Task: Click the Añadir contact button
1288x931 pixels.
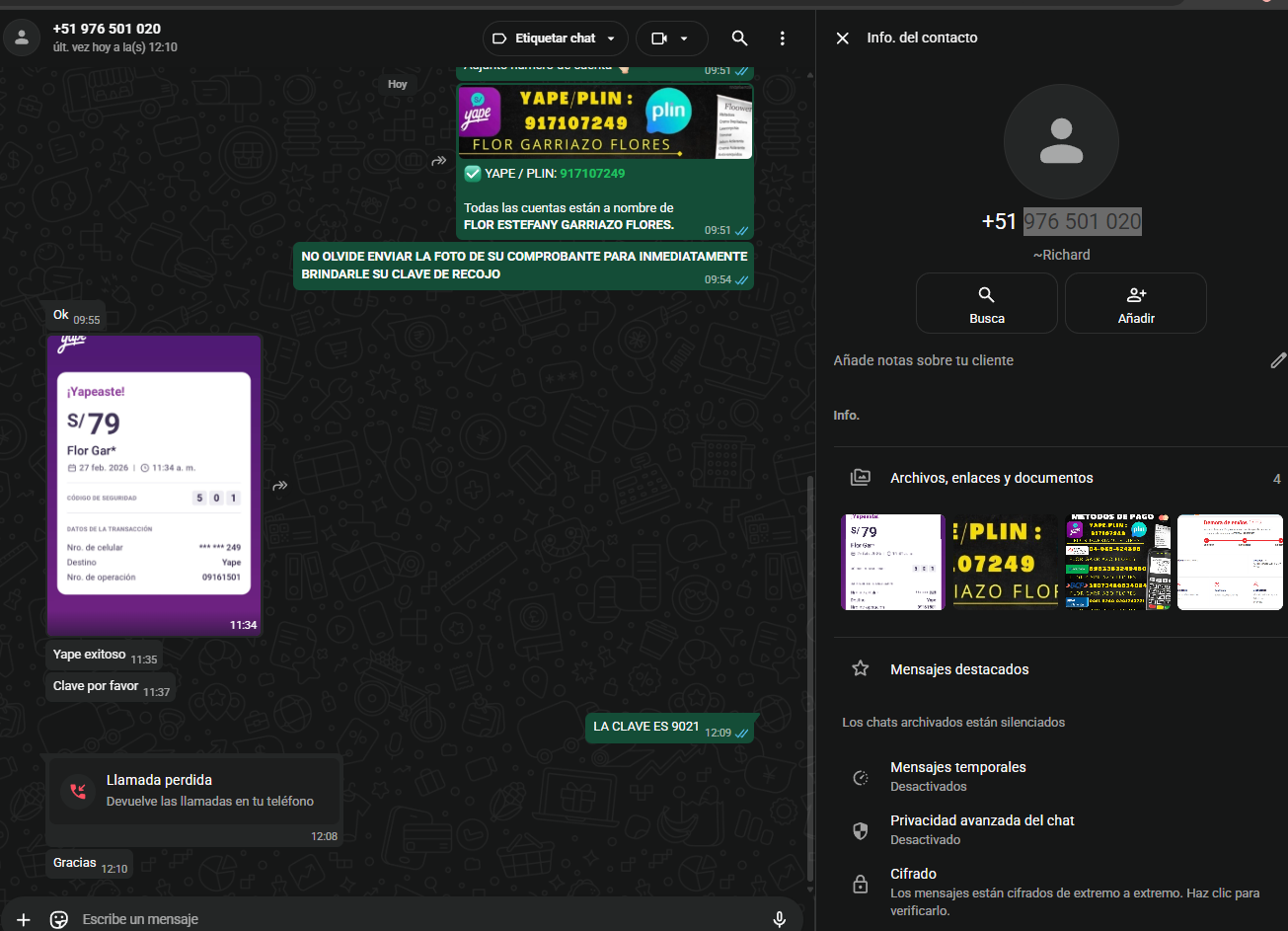Action: coord(1135,304)
